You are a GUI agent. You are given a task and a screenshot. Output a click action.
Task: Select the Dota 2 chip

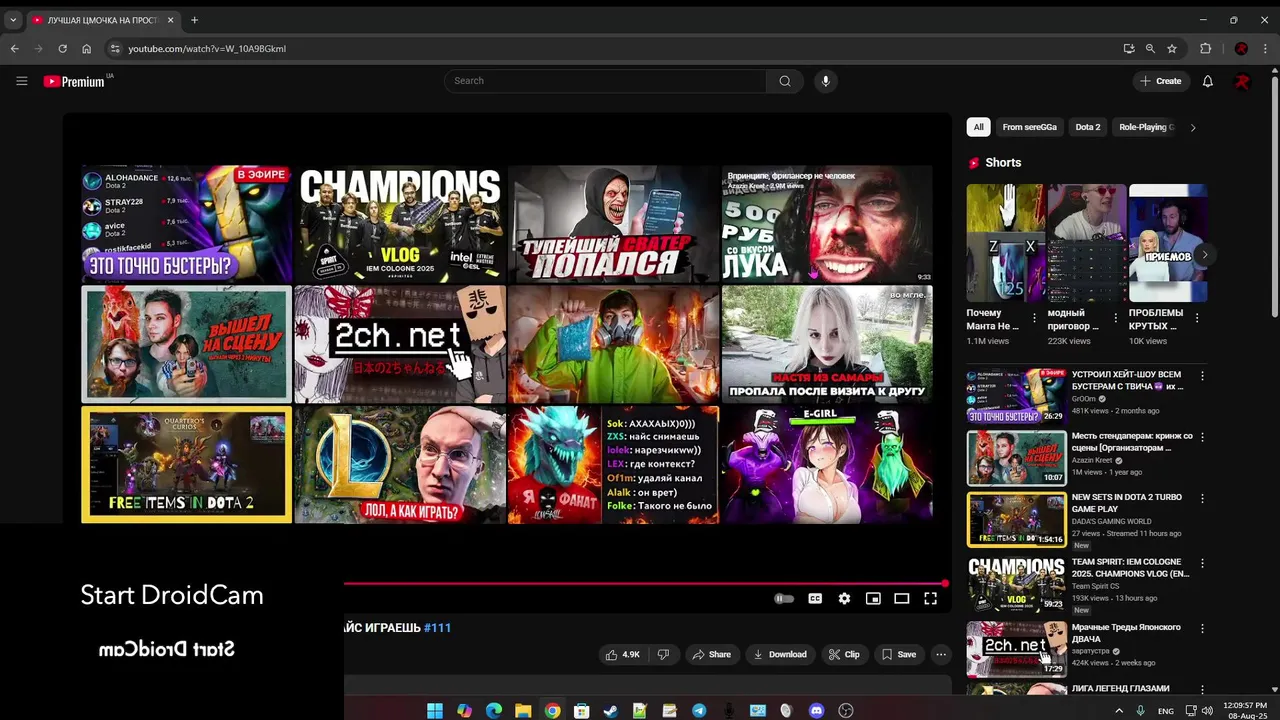1087,127
